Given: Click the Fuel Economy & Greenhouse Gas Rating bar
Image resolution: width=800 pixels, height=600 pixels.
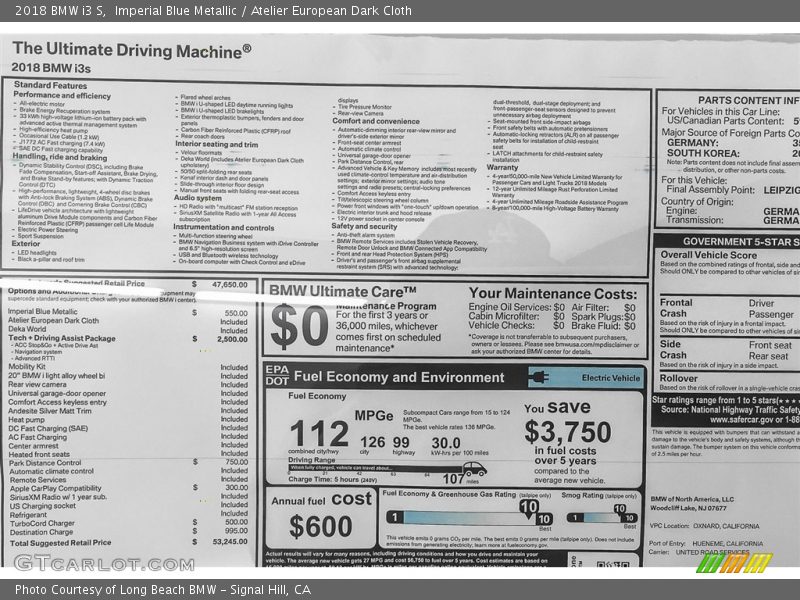Looking at the screenshot, I should click(468, 518).
